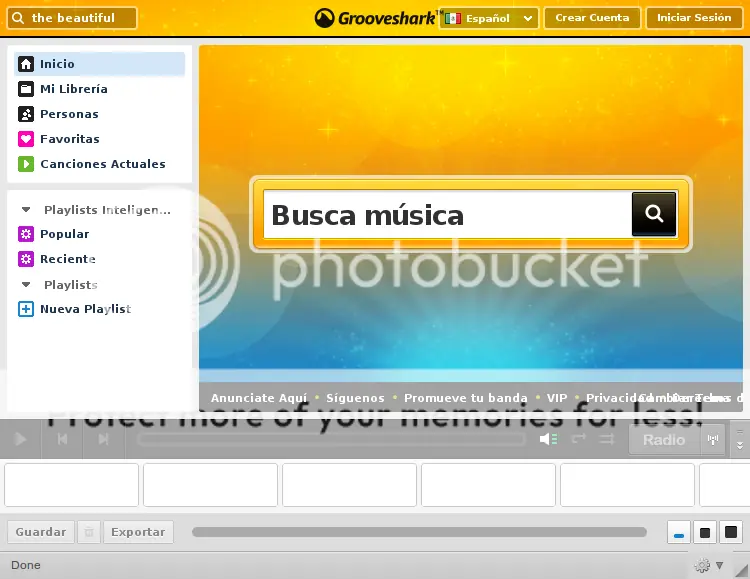Open Canciones Actuales play icon
750x579 pixels.
[x=26, y=164]
